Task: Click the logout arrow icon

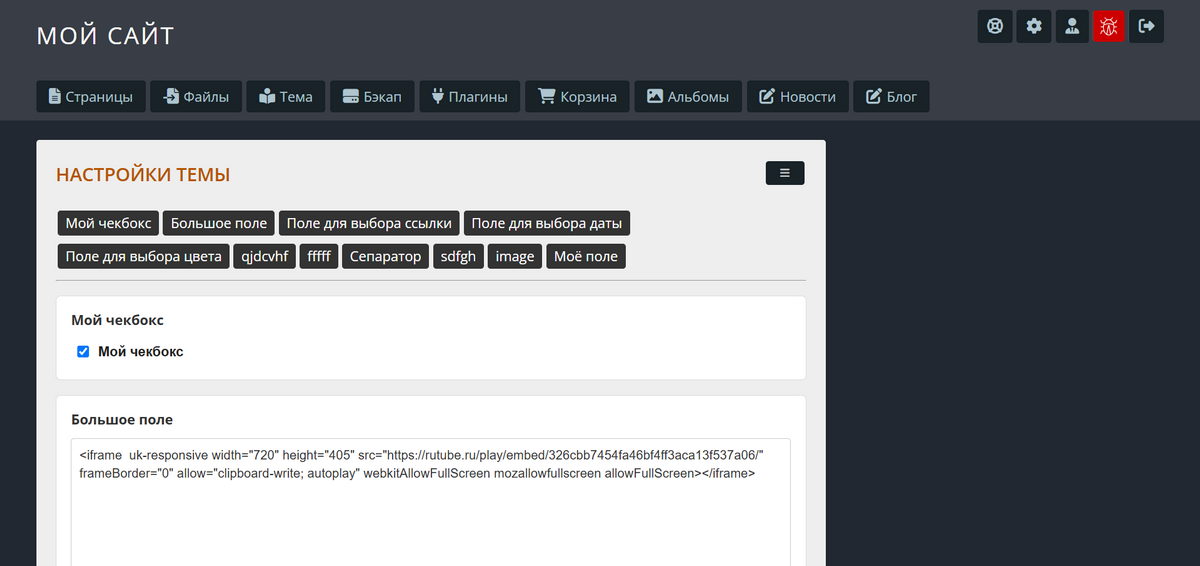Action: pyautogui.click(x=1147, y=26)
